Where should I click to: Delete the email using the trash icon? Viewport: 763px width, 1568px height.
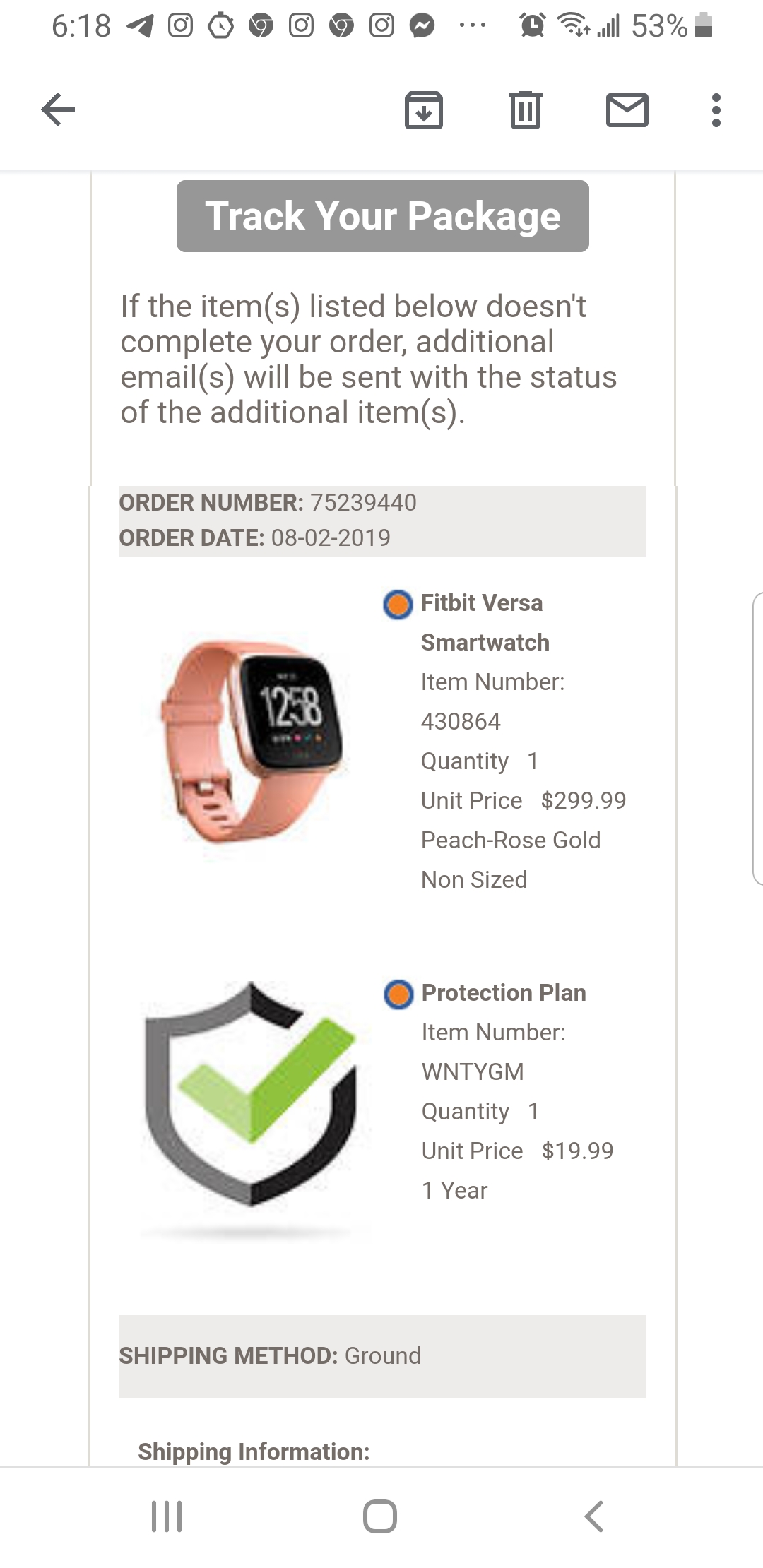pyautogui.click(x=525, y=110)
